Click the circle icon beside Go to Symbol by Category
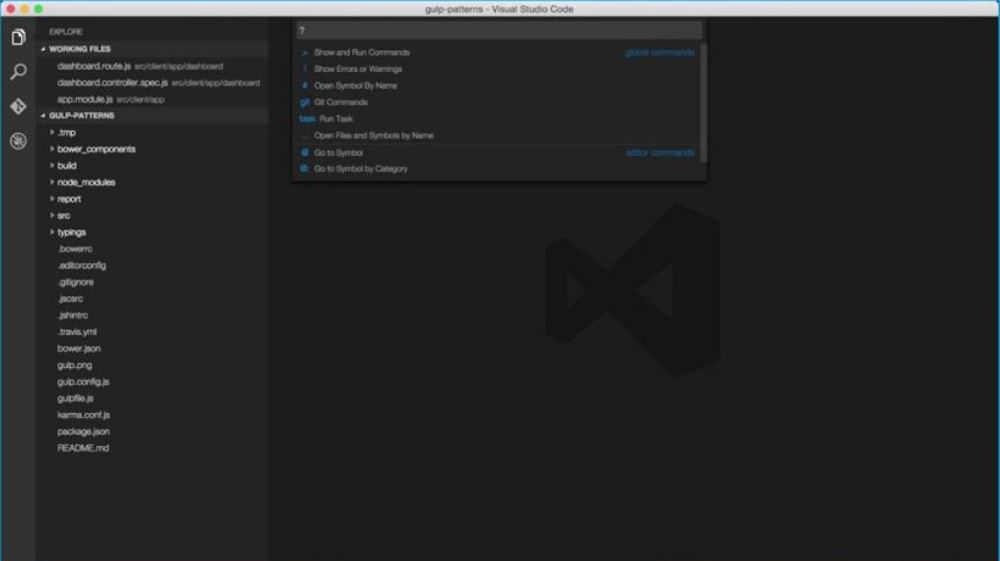Screen dimensions: 1000x561 coord(304,169)
